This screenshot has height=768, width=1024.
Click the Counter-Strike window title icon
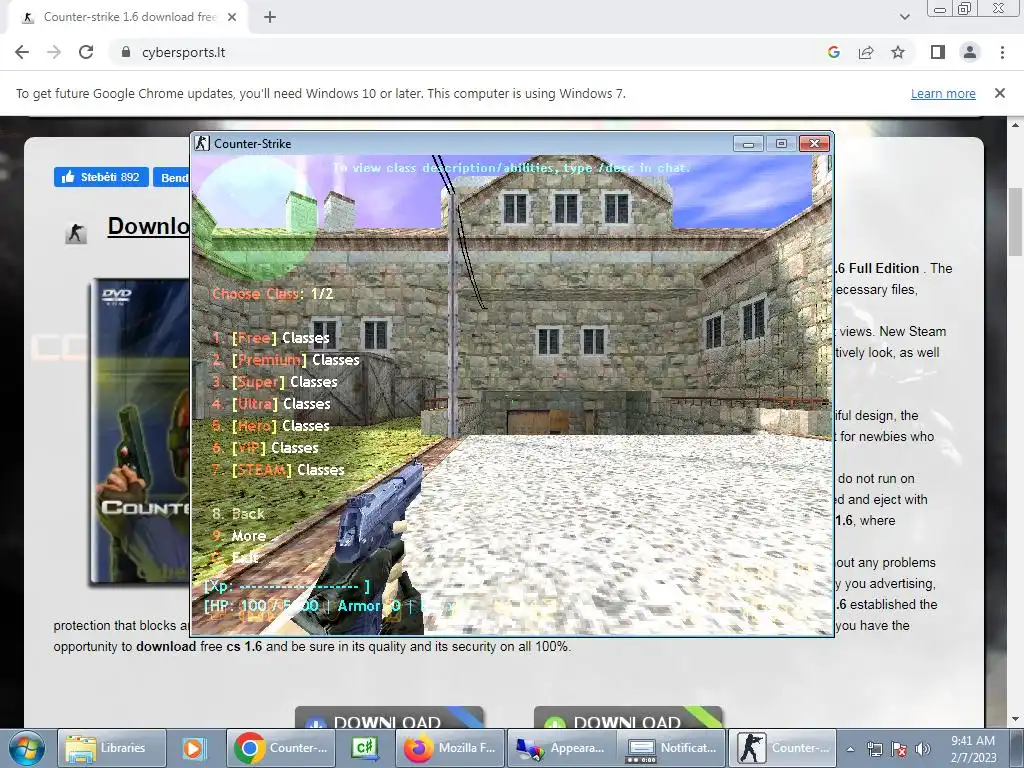(202, 143)
